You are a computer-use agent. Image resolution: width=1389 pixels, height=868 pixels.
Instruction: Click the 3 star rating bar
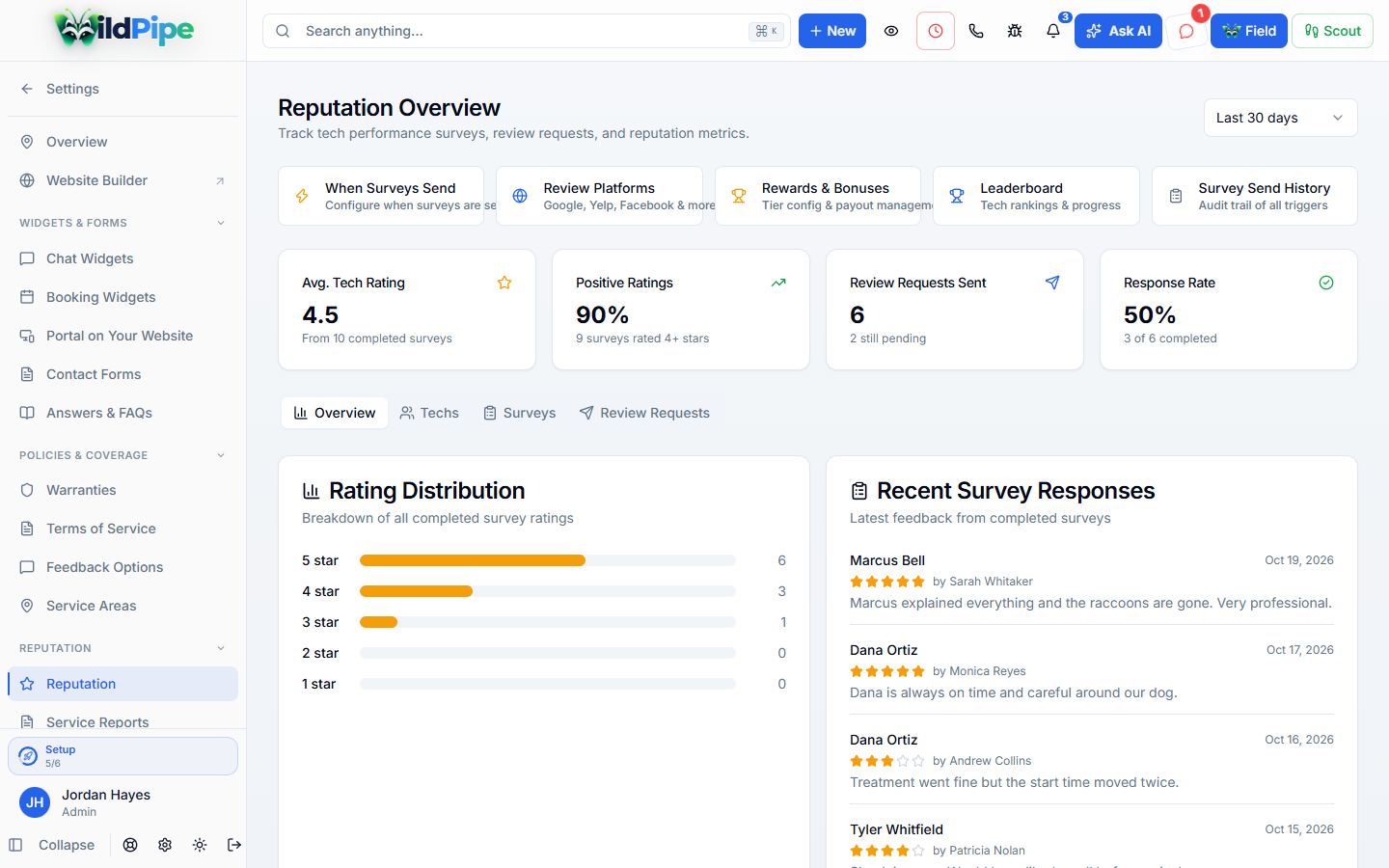click(x=548, y=622)
